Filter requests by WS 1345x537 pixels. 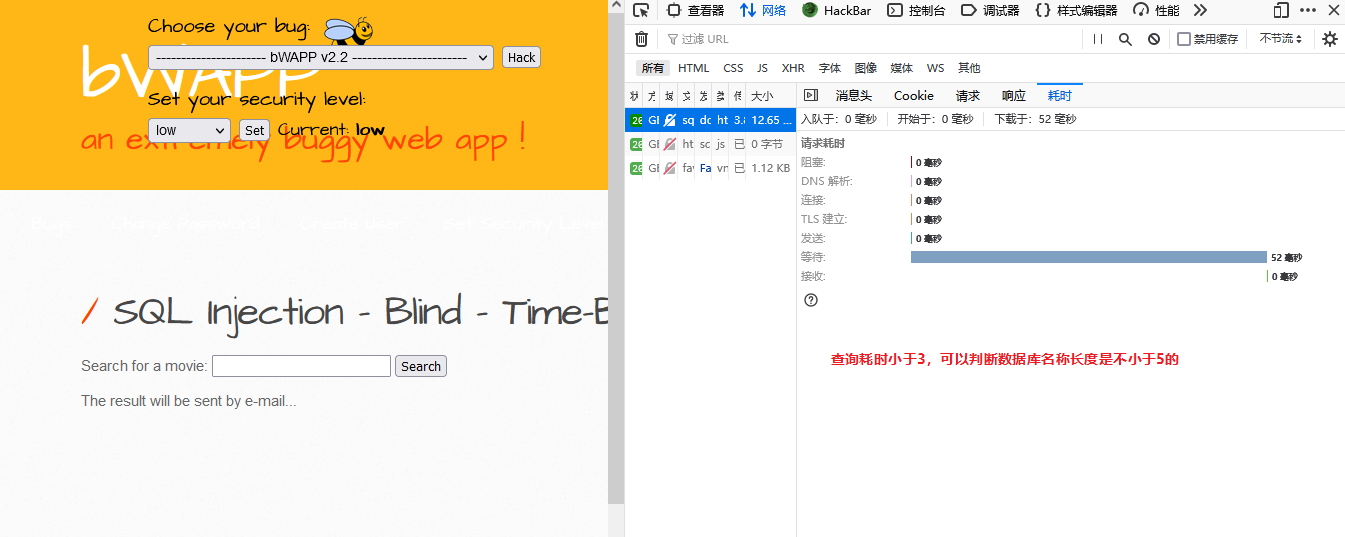coord(935,68)
